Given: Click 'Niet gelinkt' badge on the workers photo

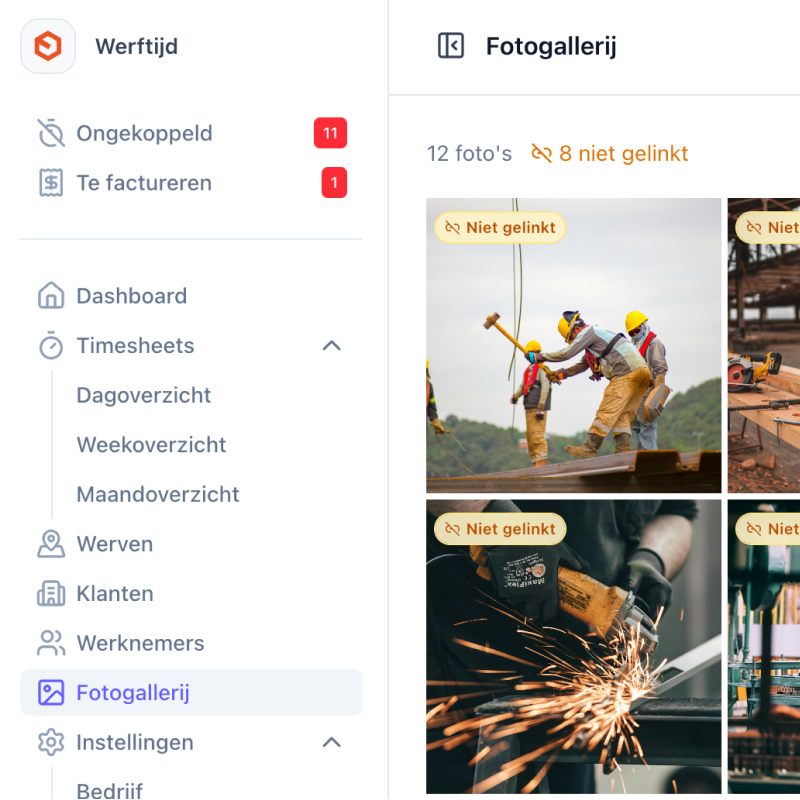Looking at the screenshot, I should (500, 228).
